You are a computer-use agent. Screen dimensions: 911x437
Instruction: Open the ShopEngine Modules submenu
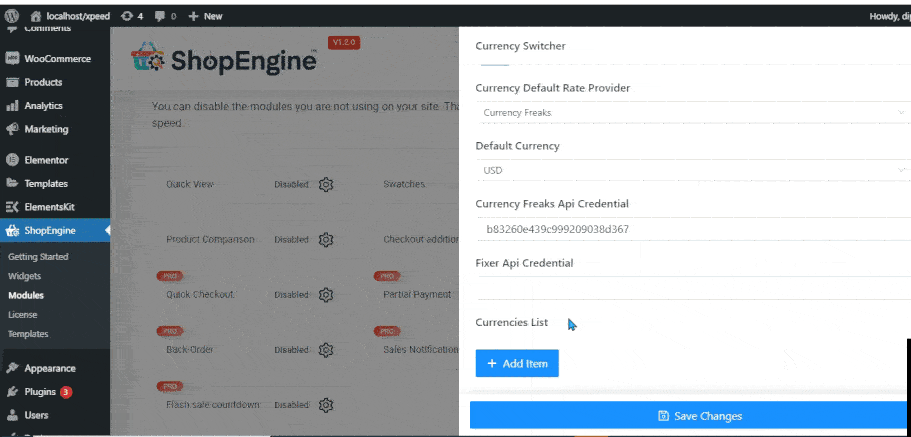tap(26, 295)
